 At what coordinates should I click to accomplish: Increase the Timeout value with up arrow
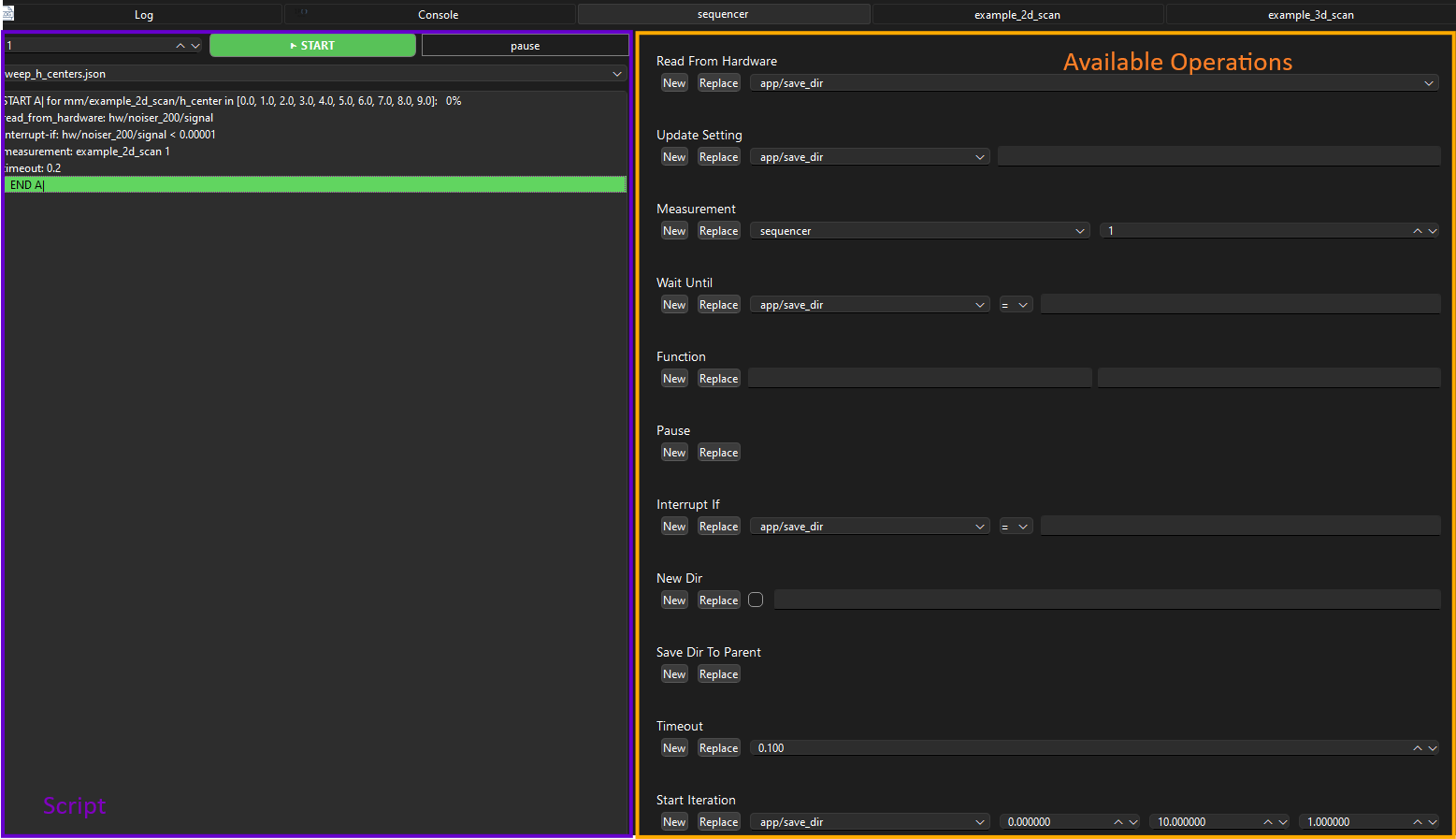[1418, 748]
